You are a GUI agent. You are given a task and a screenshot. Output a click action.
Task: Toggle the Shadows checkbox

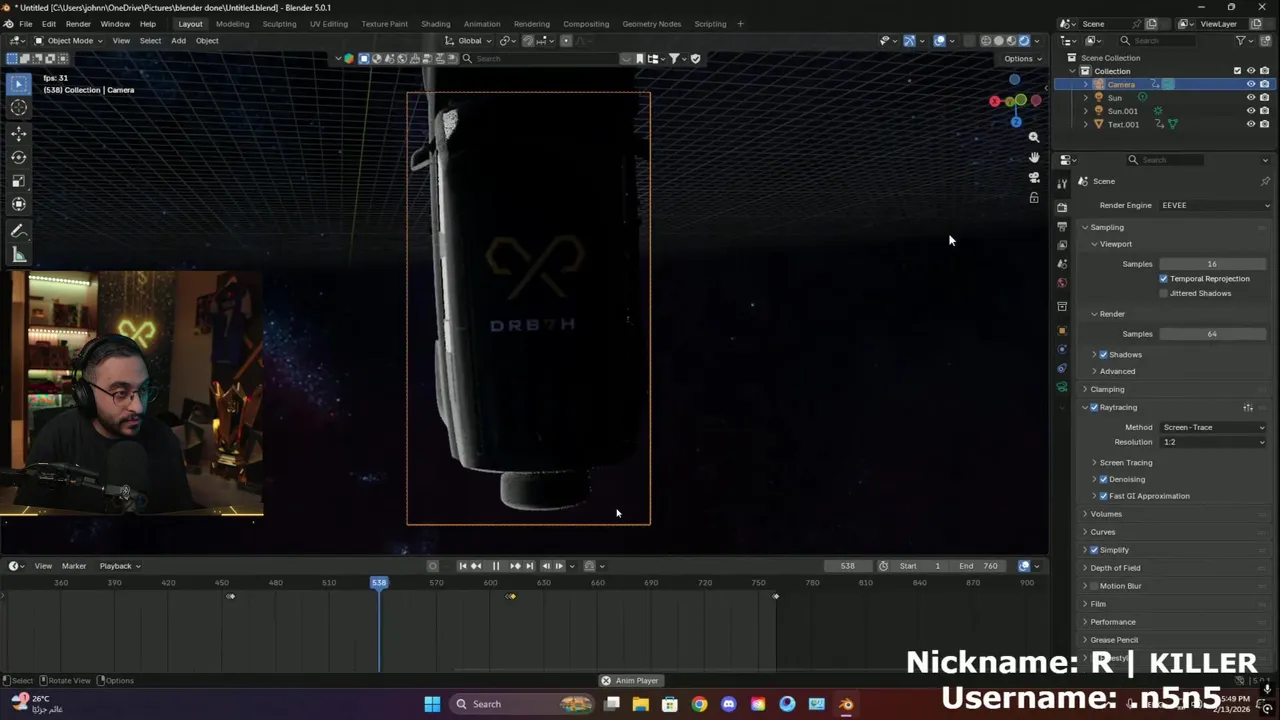pyautogui.click(x=1104, y=354)
